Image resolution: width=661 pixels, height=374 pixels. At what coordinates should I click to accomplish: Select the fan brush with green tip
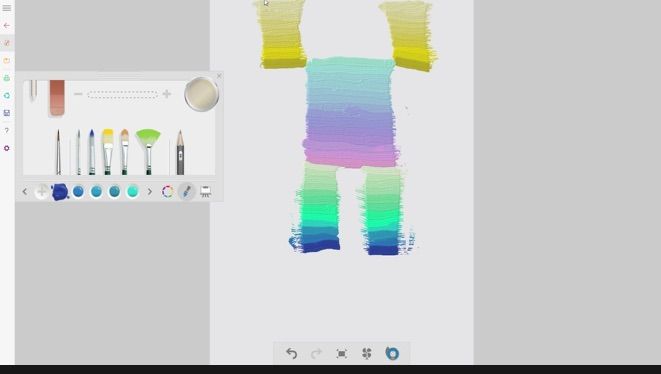tap(148, 151)
